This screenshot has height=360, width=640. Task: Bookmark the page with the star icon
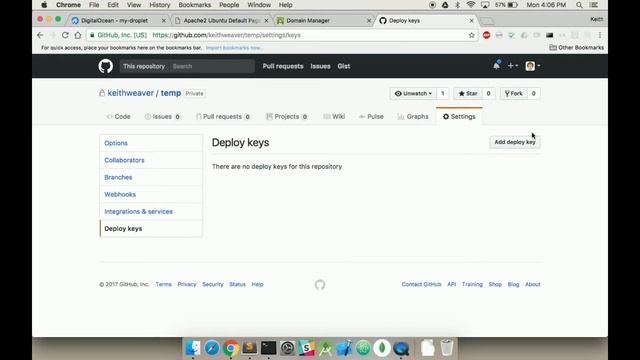(471, 35)
